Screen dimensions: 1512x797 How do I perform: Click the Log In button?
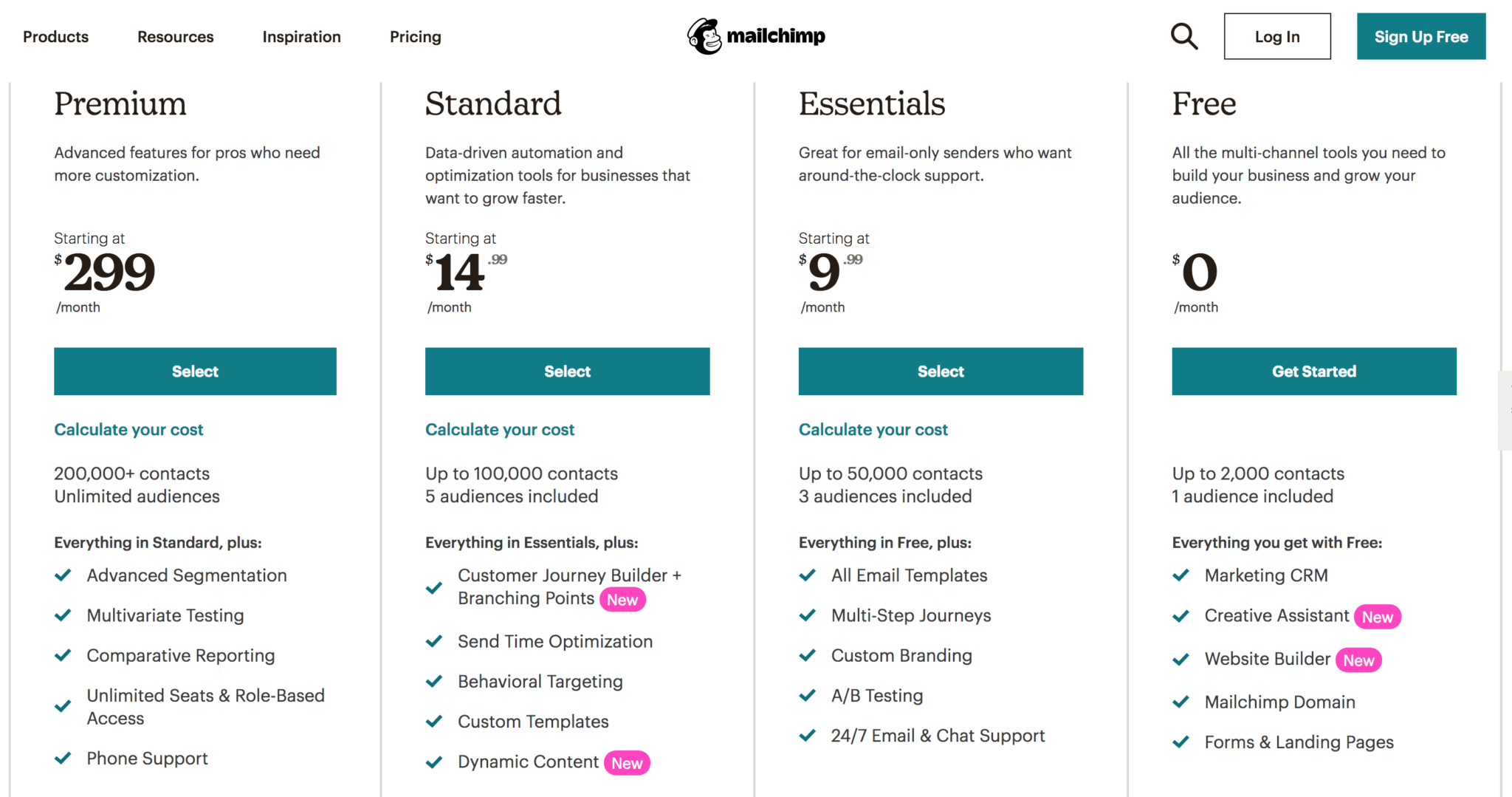coord(1277,36)
